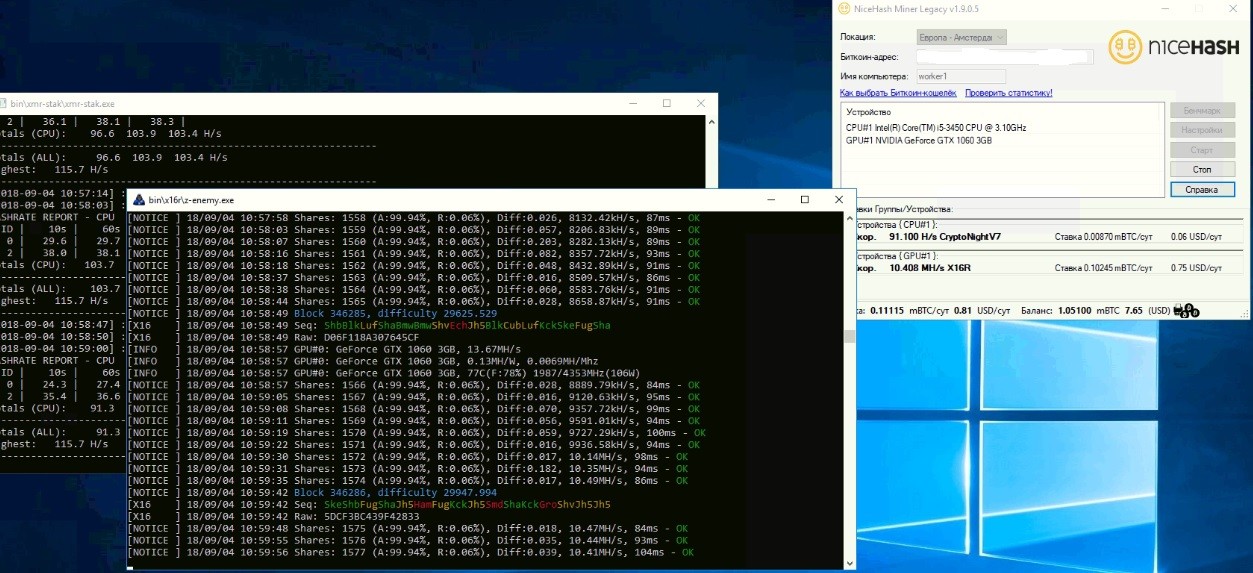Click the z-enemy.exe console window icon
This screenshot has width=1253, height=573.
pos(139,200)
